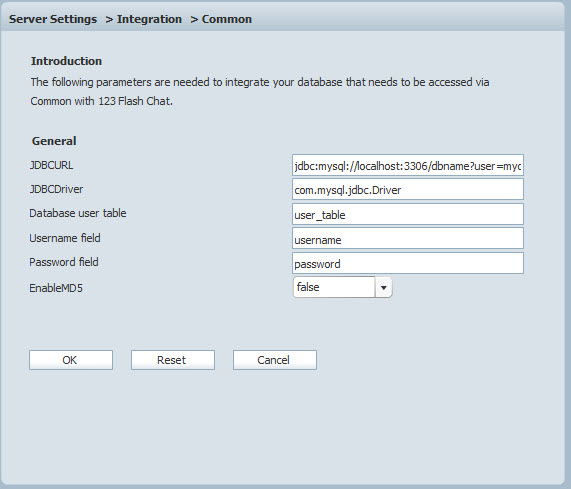The image size is (571, 489).
Task: Click the General section heading
Action: pyautogui.click(x=54, y=141)
